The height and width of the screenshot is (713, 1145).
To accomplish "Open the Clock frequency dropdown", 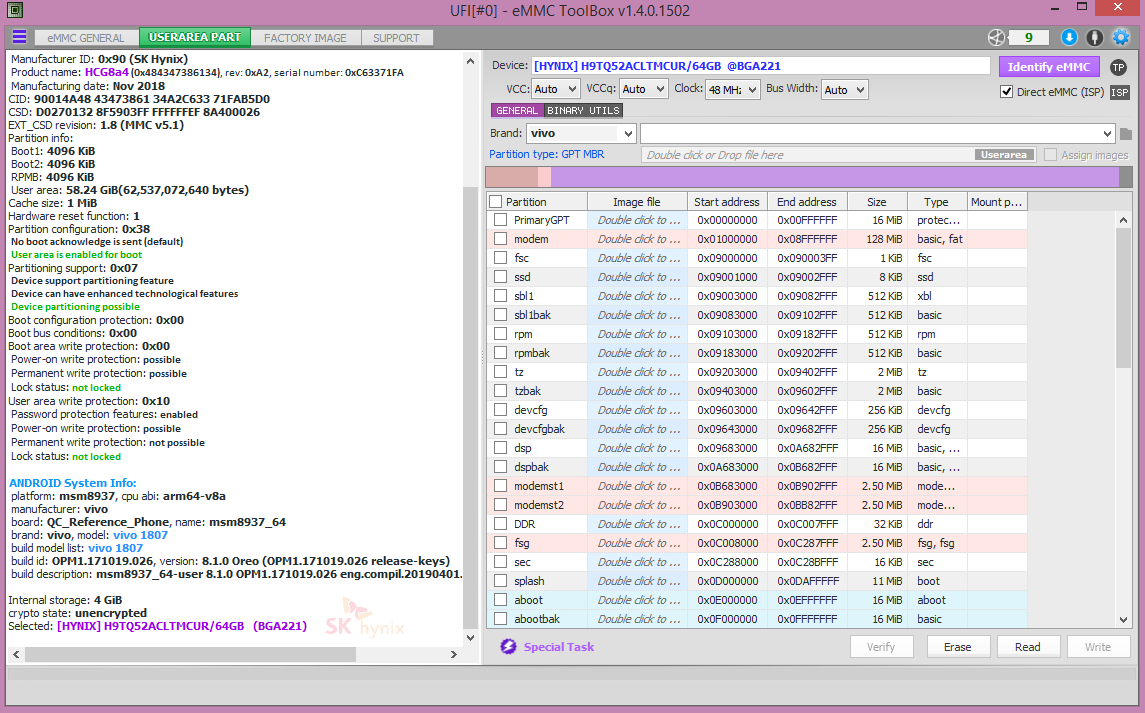I will coord(732,89).
